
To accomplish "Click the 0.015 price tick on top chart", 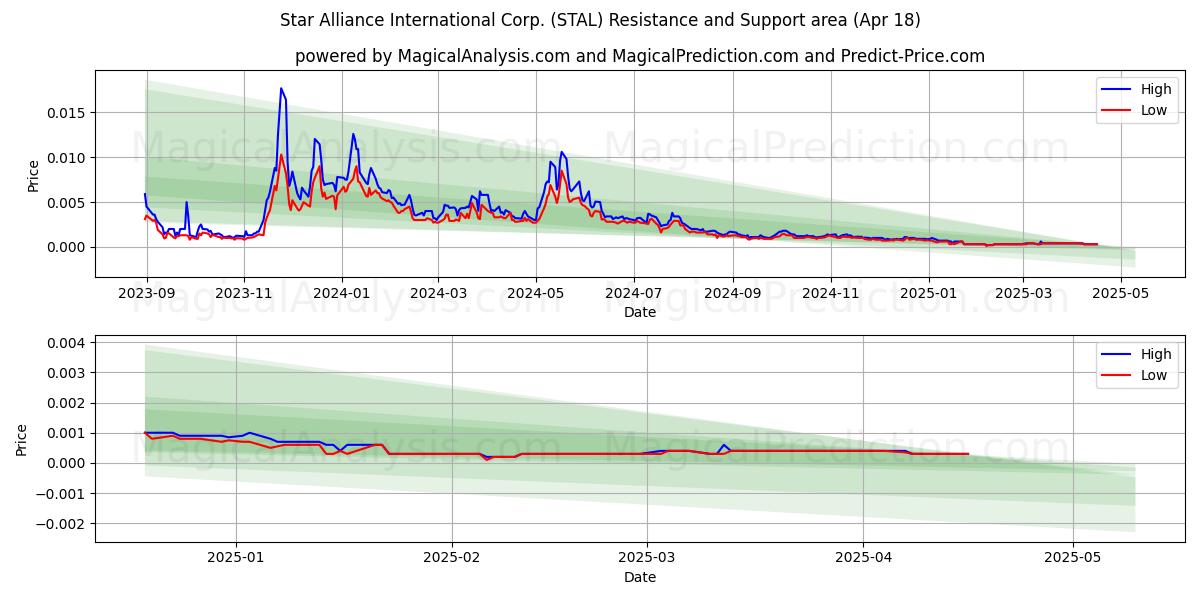I will click(x=68, y=113).
